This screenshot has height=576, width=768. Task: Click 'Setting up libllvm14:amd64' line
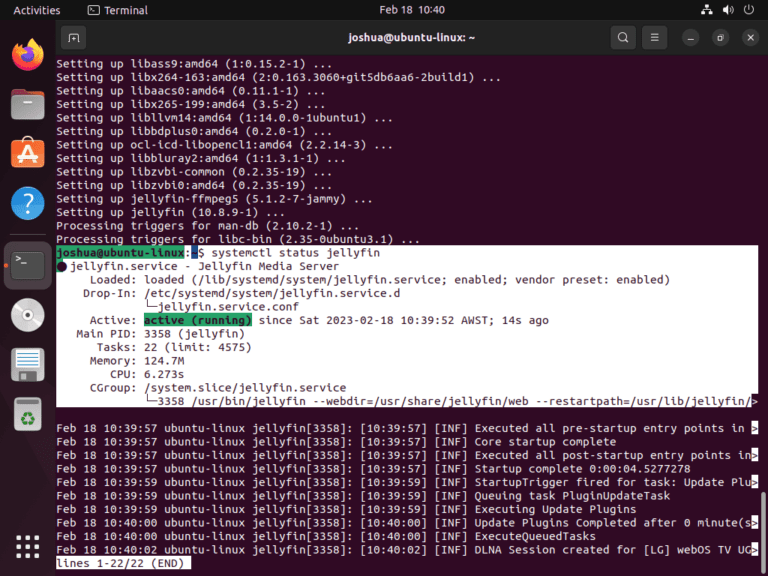[225, 118]
